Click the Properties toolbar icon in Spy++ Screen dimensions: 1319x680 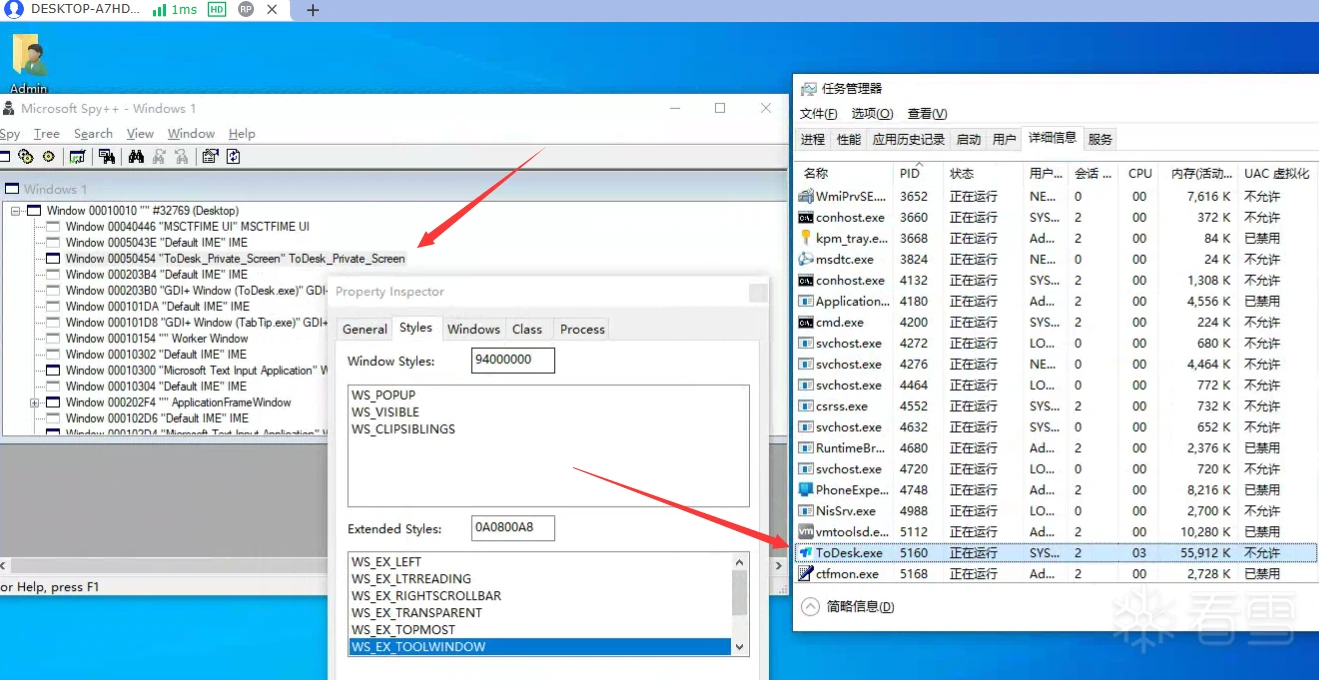(x=210, y=157)
